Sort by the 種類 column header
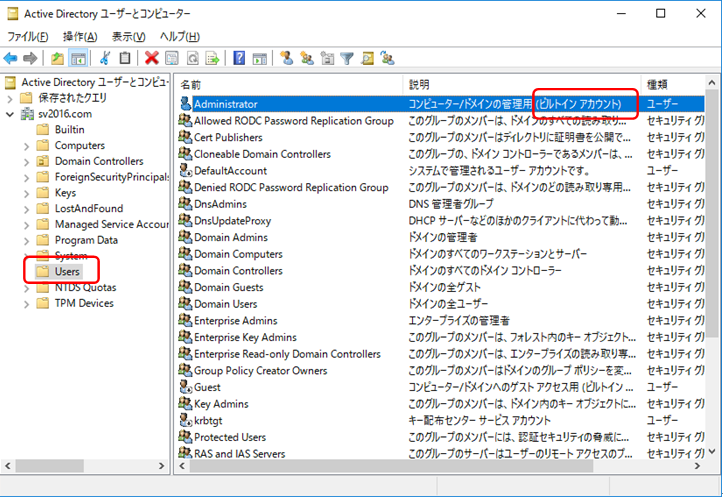This screenshot has height=497, width=723. (673, 84)
